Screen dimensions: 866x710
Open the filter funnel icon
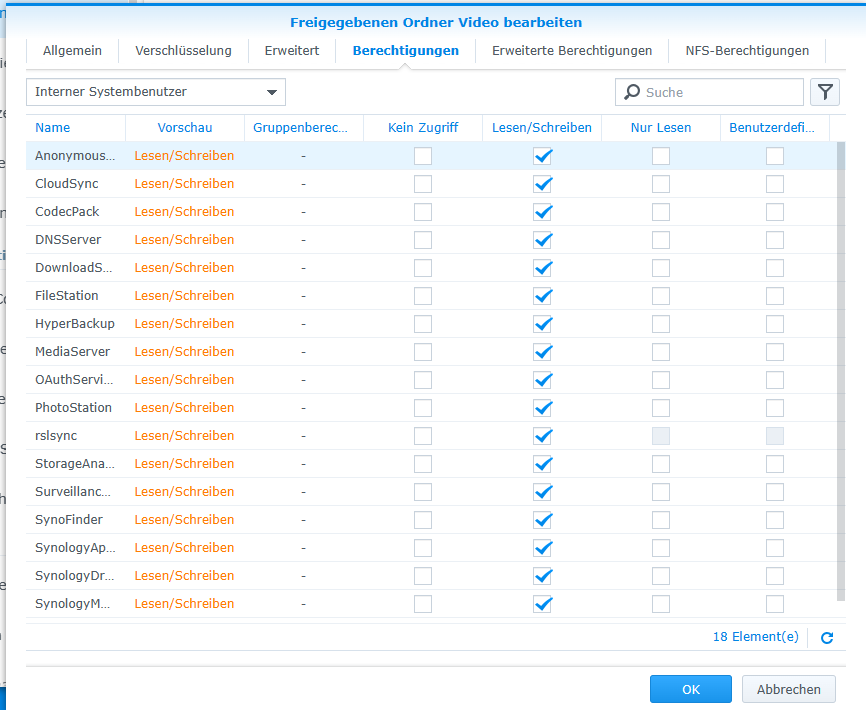[825, 92]
